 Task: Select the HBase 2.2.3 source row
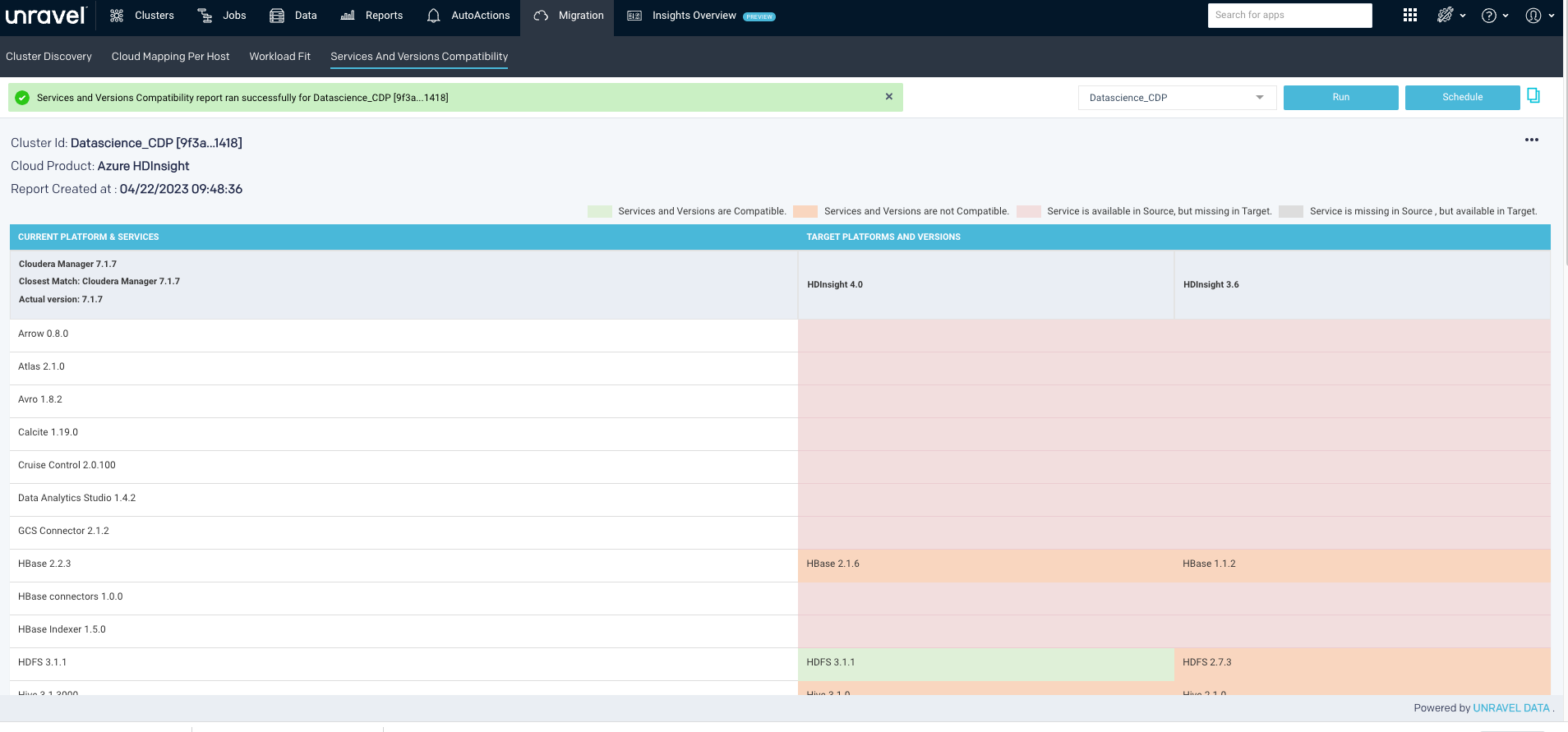(x=404, y=565)
